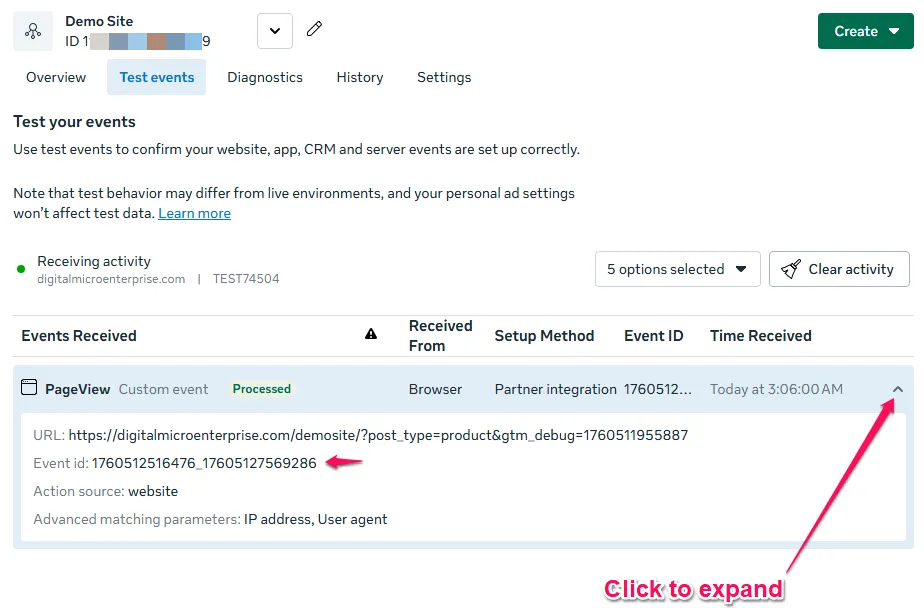
Task: Click the PageView event URL text
Action: pyautogui.click(x=378, y=435)
